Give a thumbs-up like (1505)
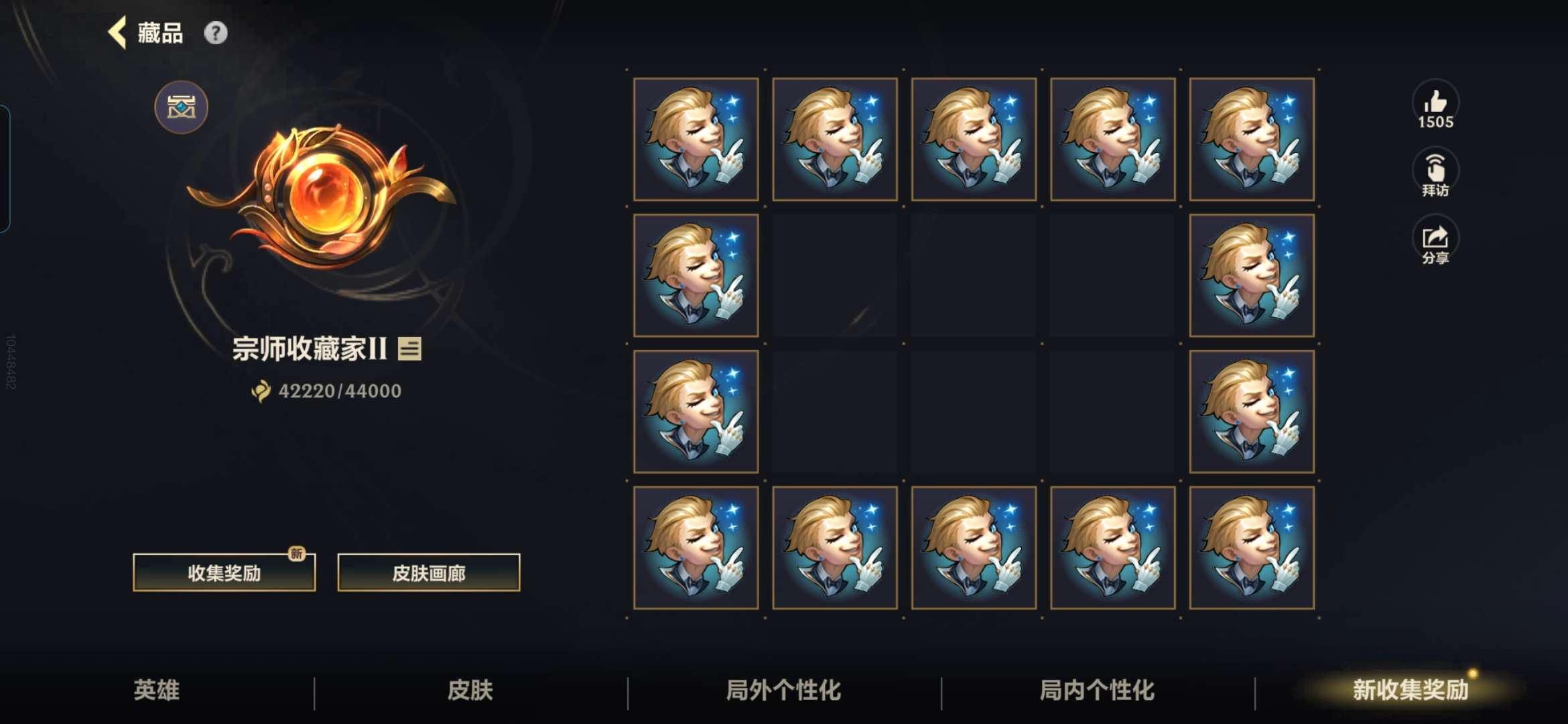The width and height of the screenshot is (1568, 724). click(1435, 105)
